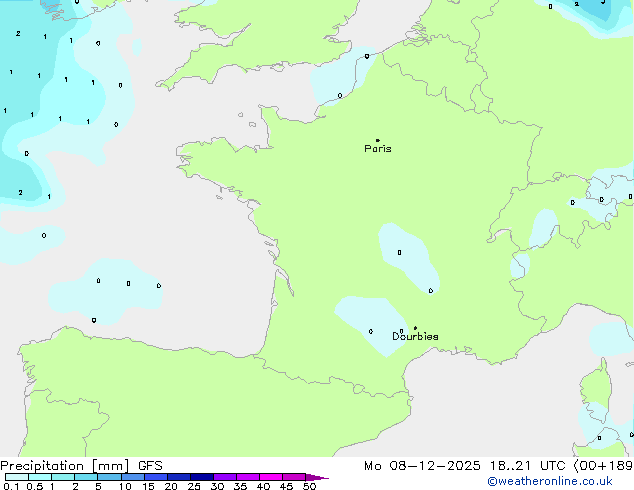Select the black dot marker above Dourbies

415,328
